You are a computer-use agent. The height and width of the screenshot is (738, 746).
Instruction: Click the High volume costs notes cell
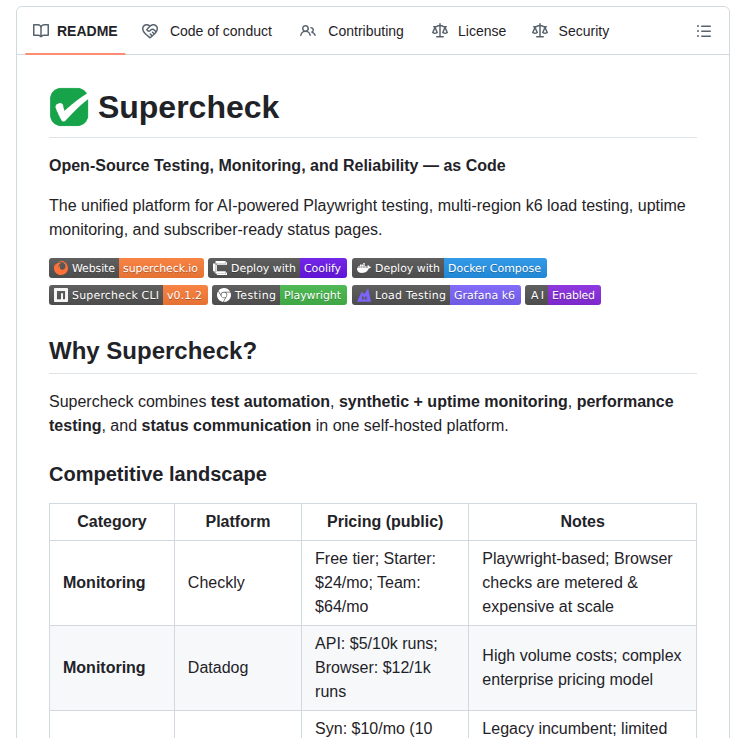pyautogui.click(x=582, y=668)
